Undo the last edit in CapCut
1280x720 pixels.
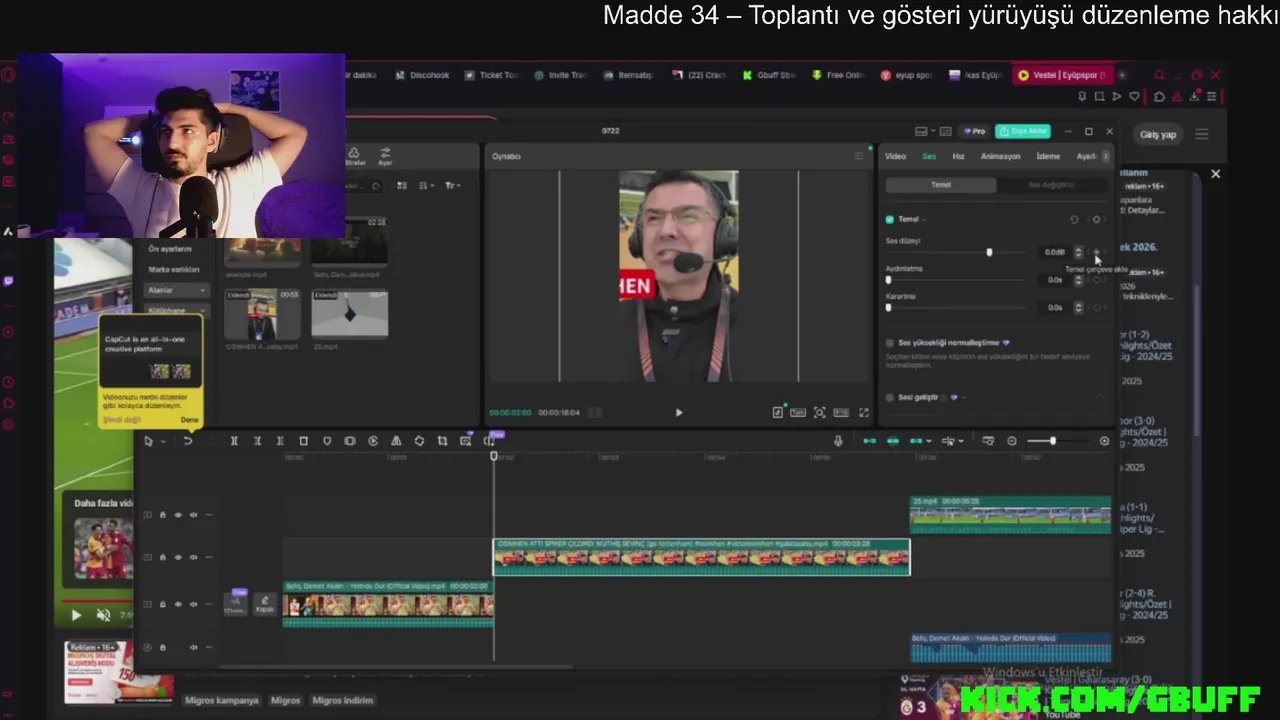click(x=187, y=441)
